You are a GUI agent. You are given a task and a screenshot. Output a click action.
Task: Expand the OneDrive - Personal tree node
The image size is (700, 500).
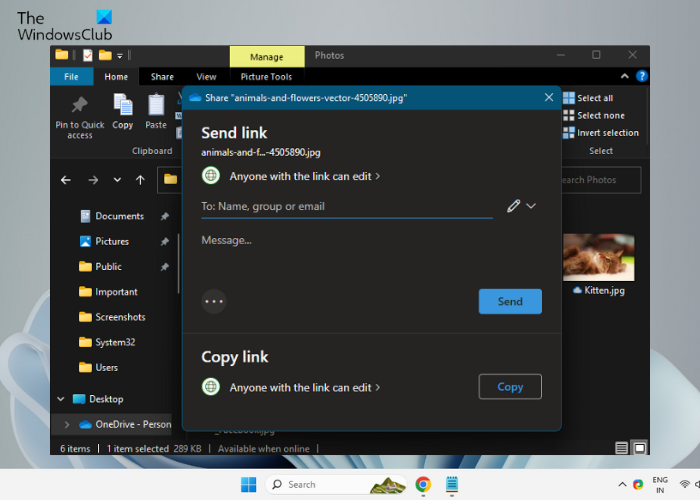(x=67, y=425)
